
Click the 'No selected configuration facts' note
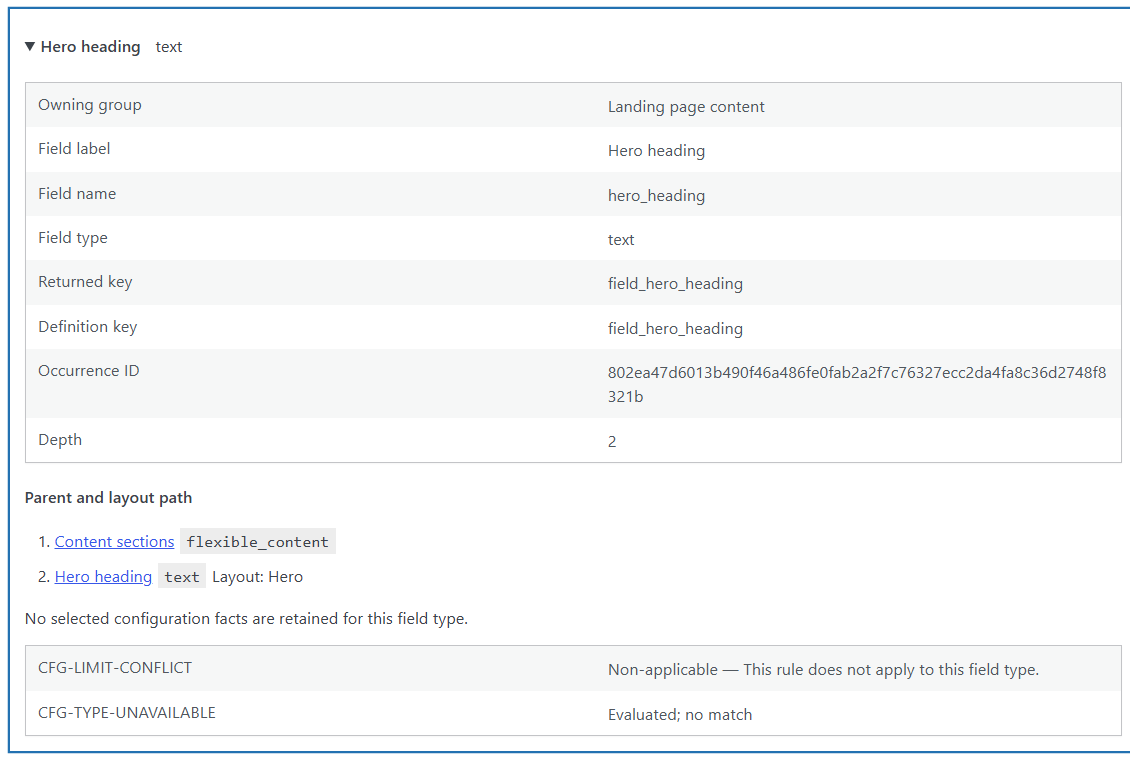point(246,619)
